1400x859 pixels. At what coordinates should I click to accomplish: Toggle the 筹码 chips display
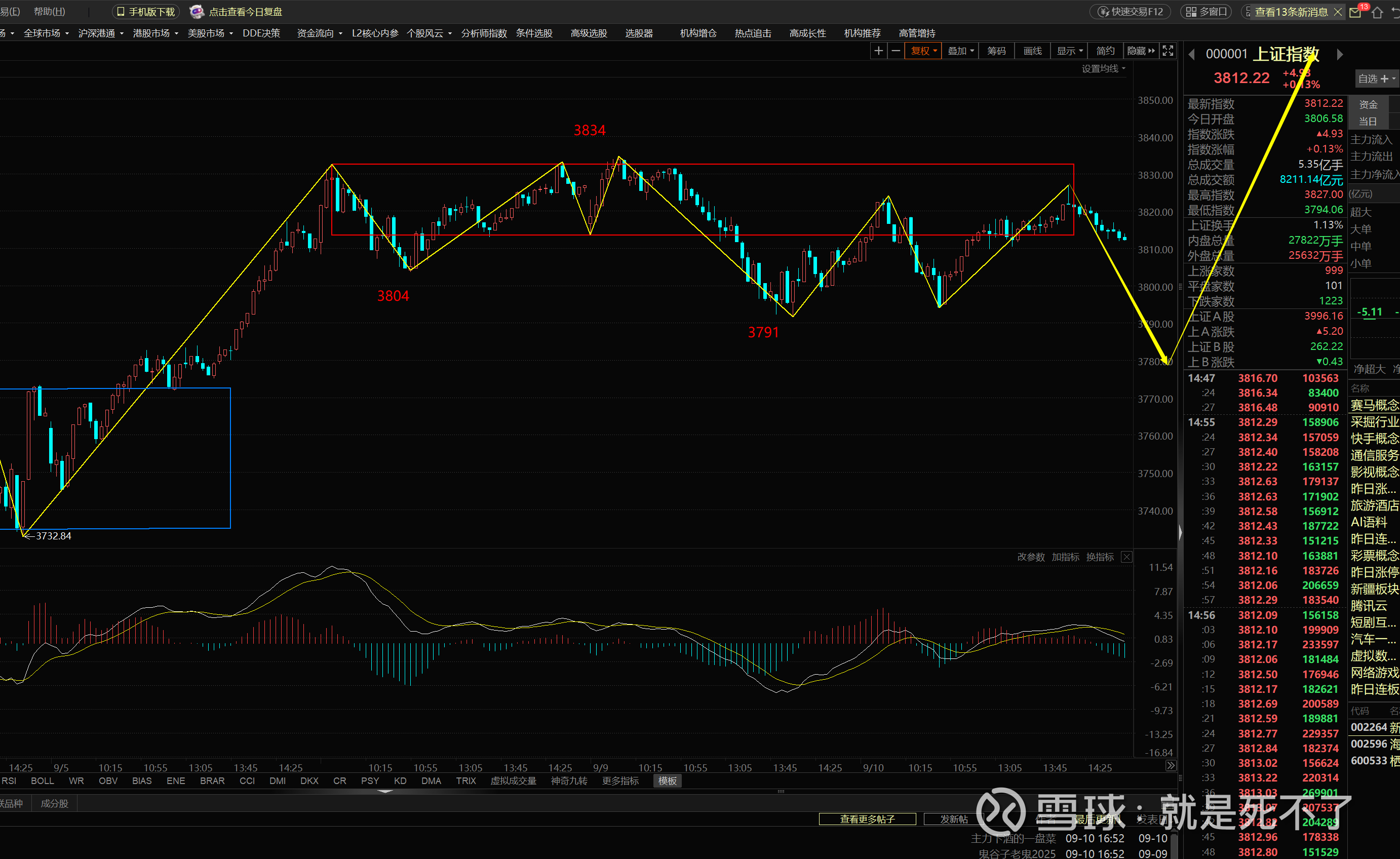coord(996,51)
